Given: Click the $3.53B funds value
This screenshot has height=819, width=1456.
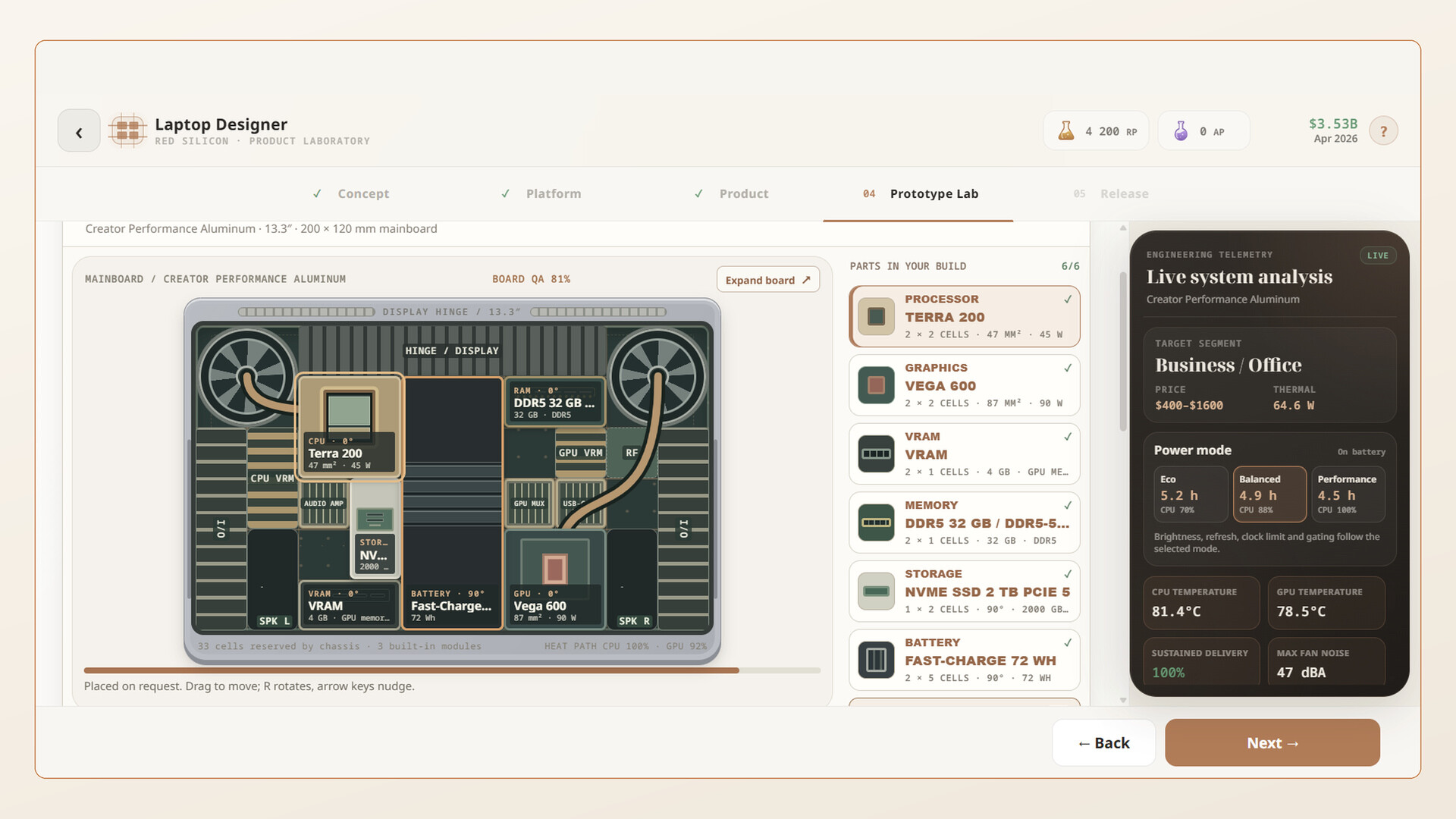Looking at the screenshot, I should (1333, 124).
